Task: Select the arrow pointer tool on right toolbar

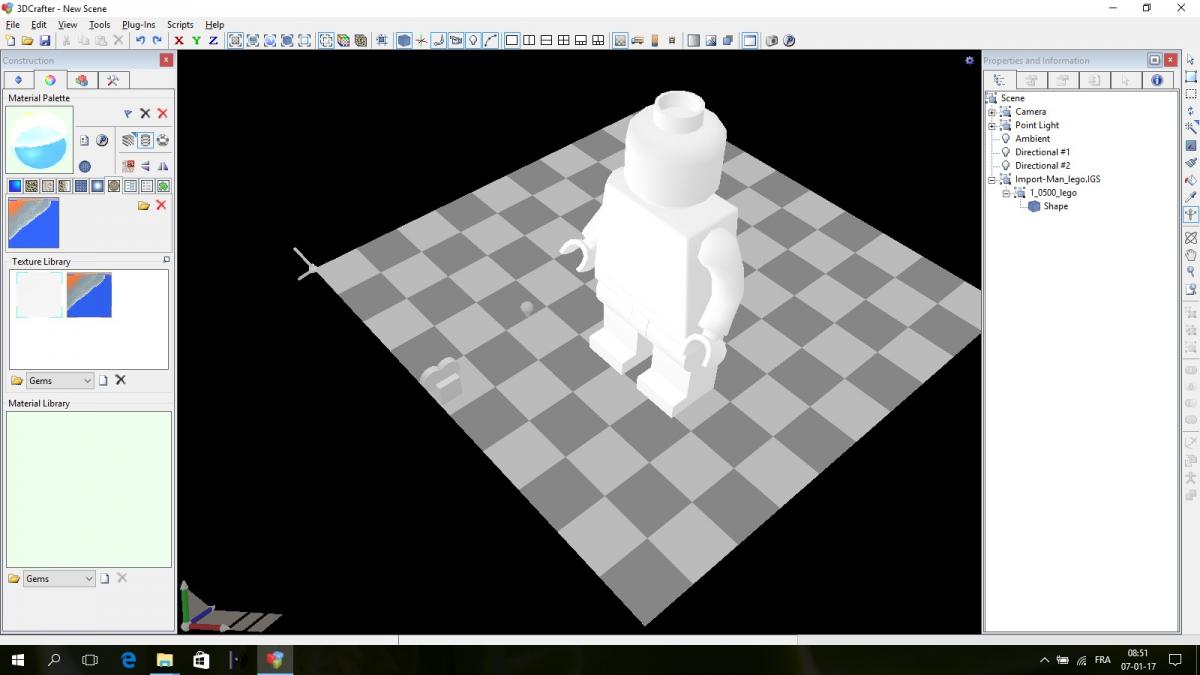Action: pyautogui.click(x=1191, y=60)
